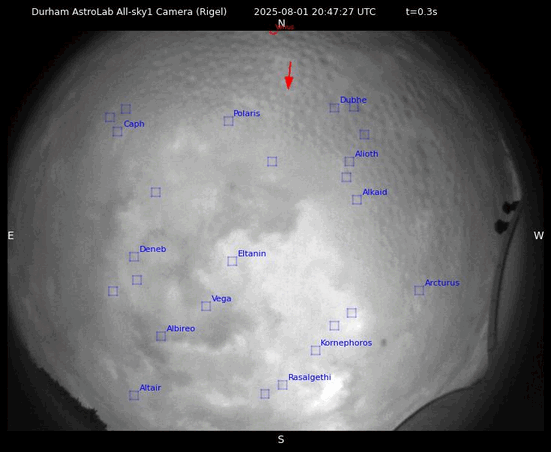This screenshot has width=551, height=452.
Task: Click the Alkaid star marker box
Action: click(x=357, y=200)
